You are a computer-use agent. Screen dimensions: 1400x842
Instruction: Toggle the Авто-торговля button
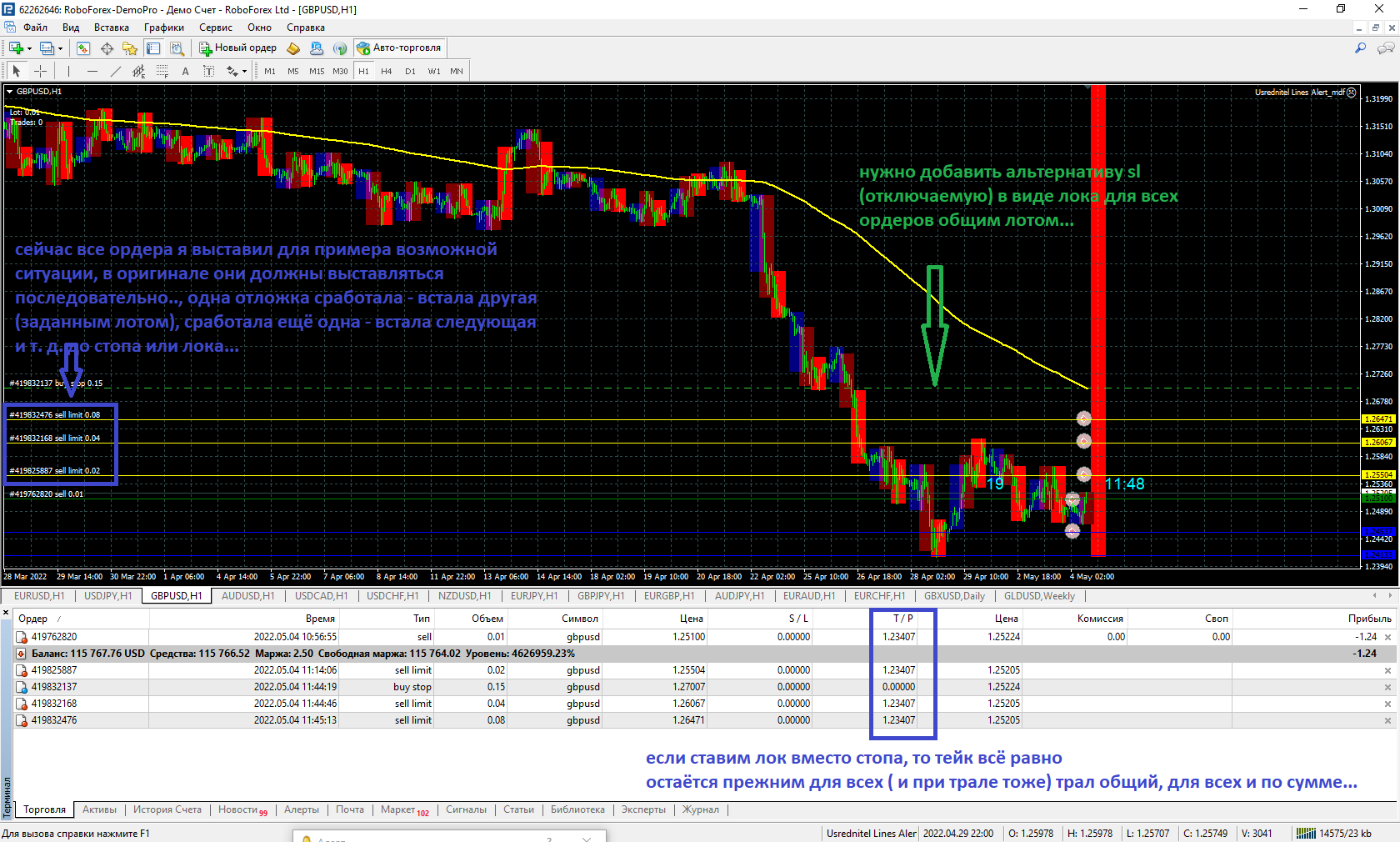coord(399,48)
